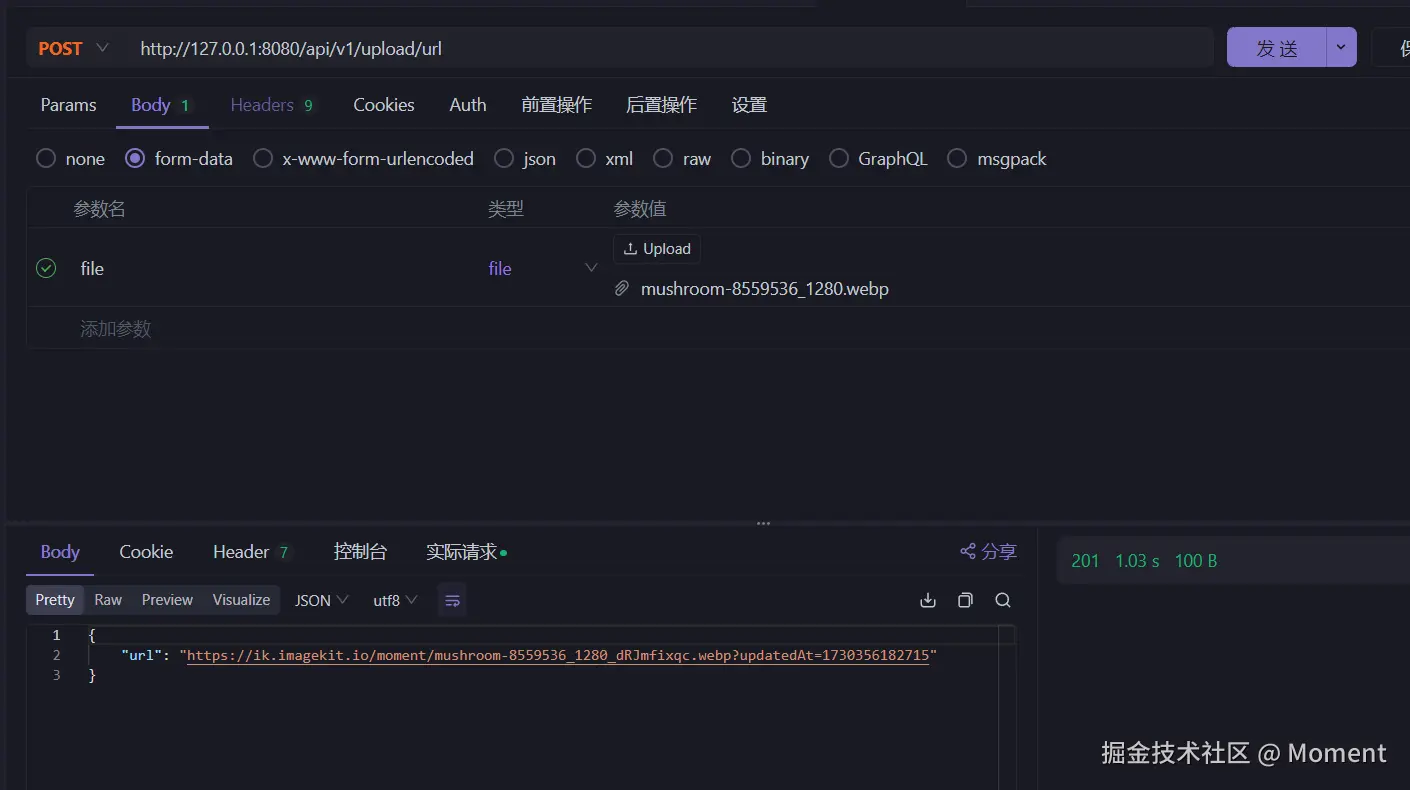Viewport: 1410px width, 790px height.
Task: Select the Preview view mode
Action: 167,600
